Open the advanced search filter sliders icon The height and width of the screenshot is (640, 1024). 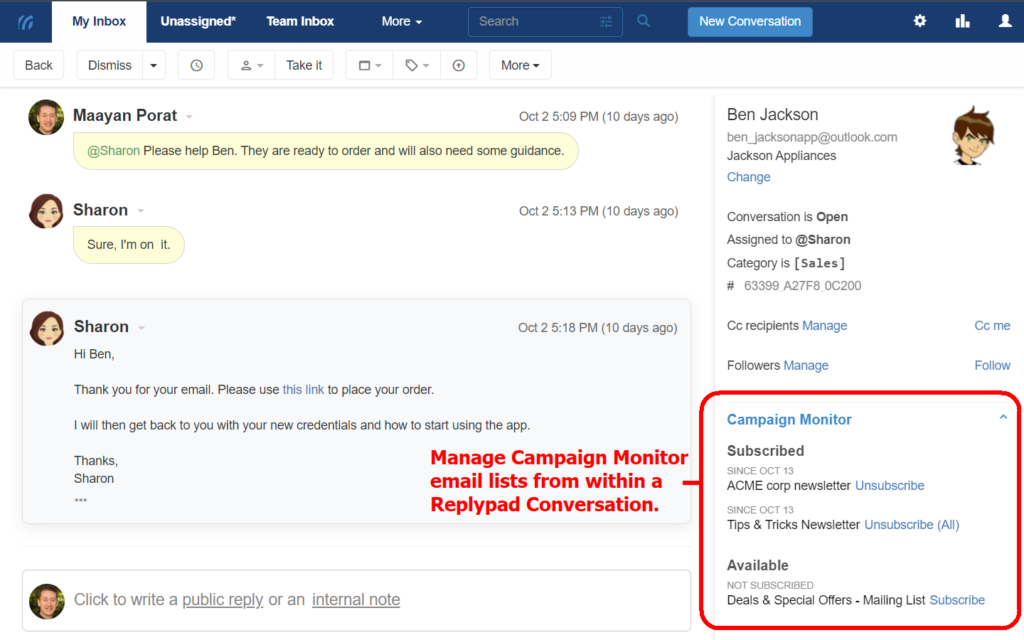click(606, 20)
